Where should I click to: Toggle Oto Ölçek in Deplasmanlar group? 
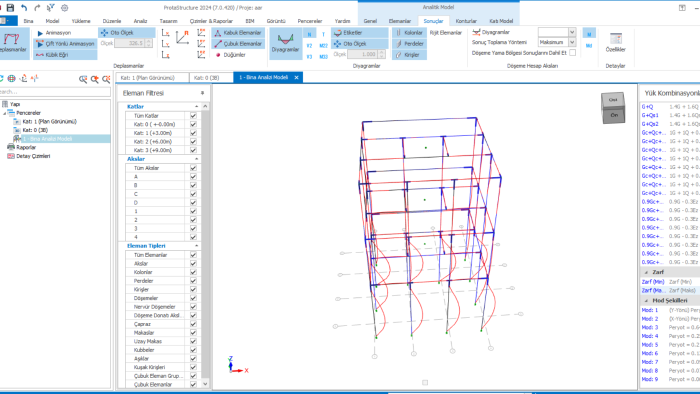point(126,33)
